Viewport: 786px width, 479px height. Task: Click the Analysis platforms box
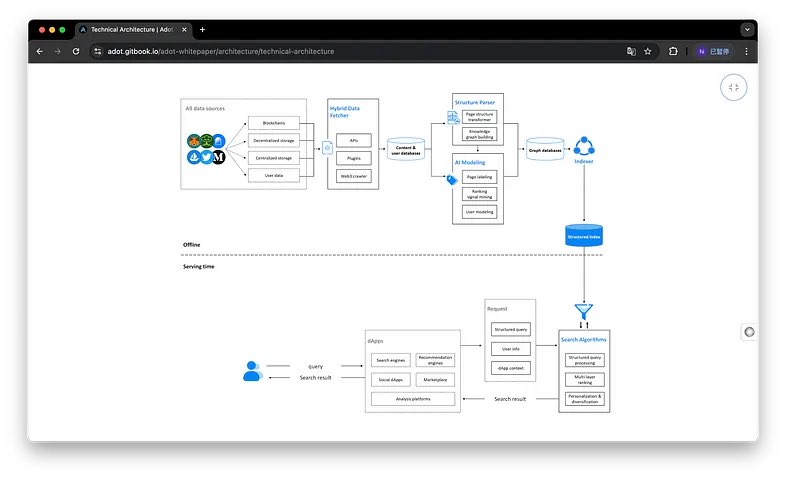(413, 399)
